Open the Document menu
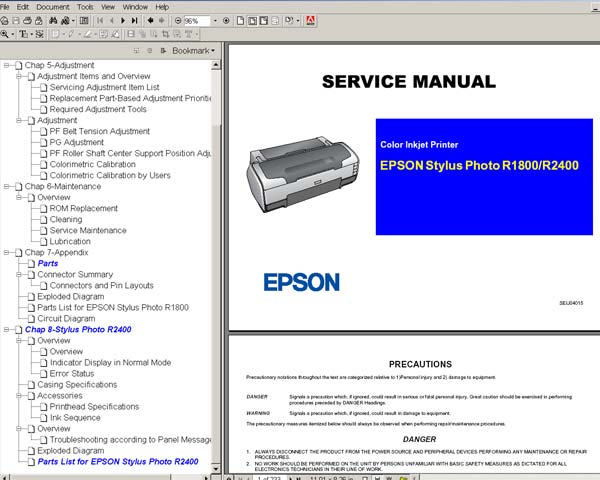The image size is (600, 480). (x=53, y=7)
